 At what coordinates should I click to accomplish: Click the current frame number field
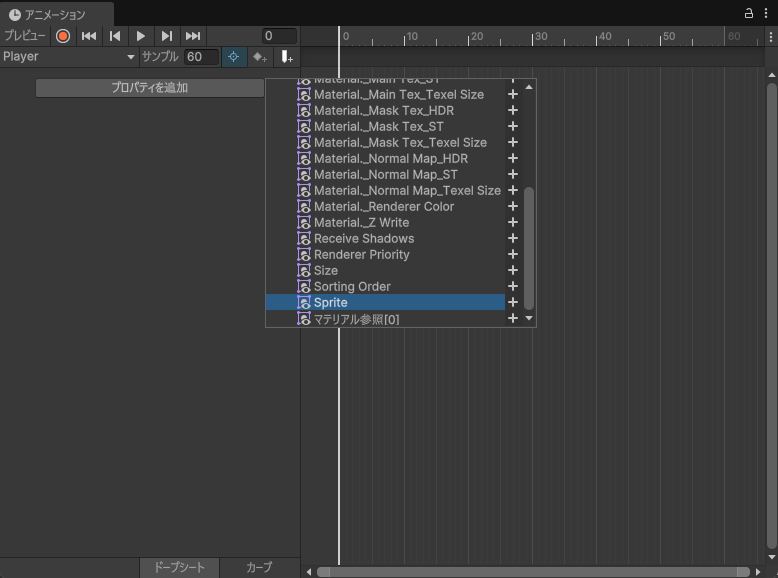point(279,36)
